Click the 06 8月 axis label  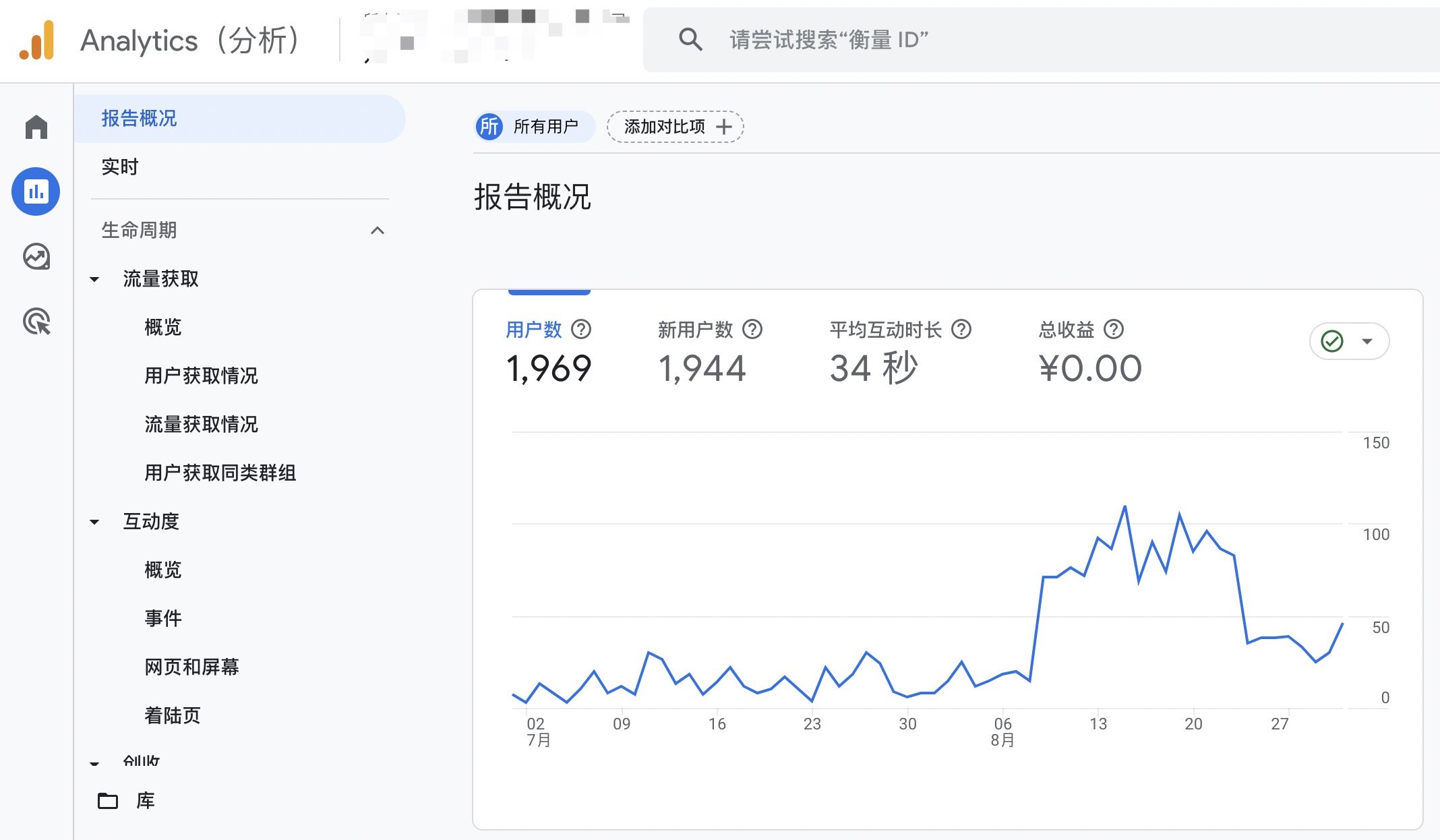[1002, 731]
